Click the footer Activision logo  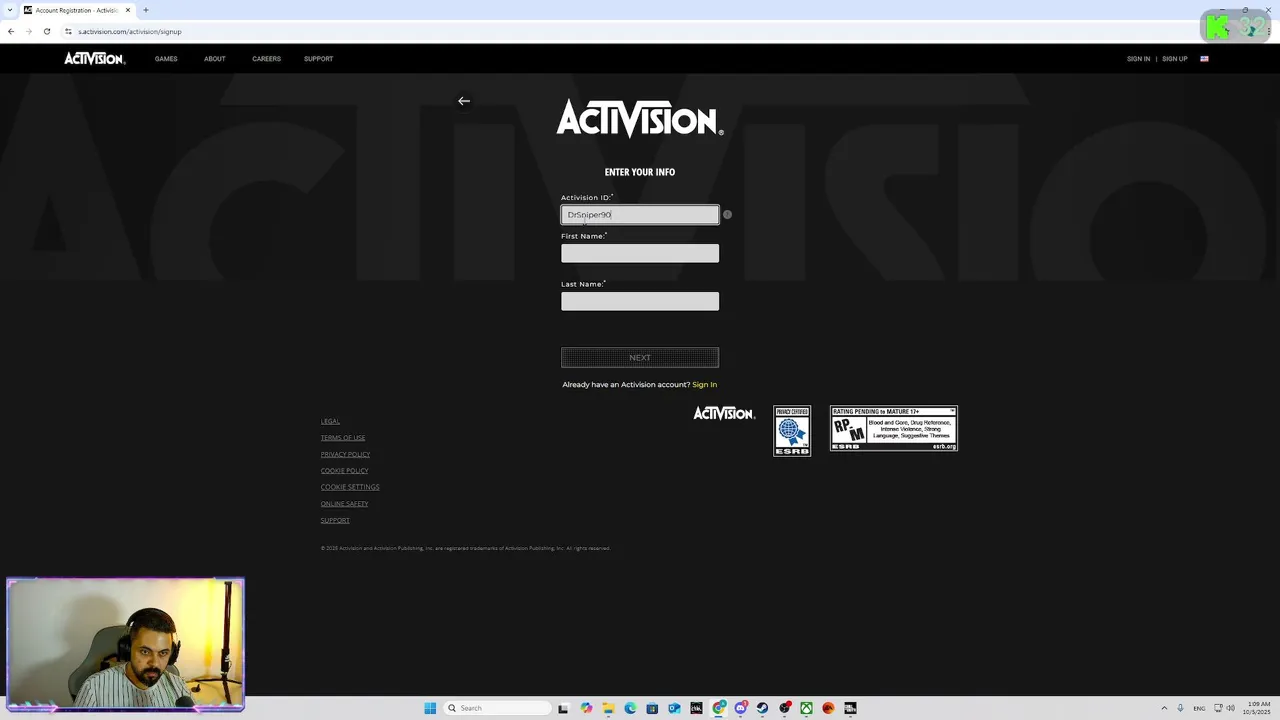pos(724,413)
